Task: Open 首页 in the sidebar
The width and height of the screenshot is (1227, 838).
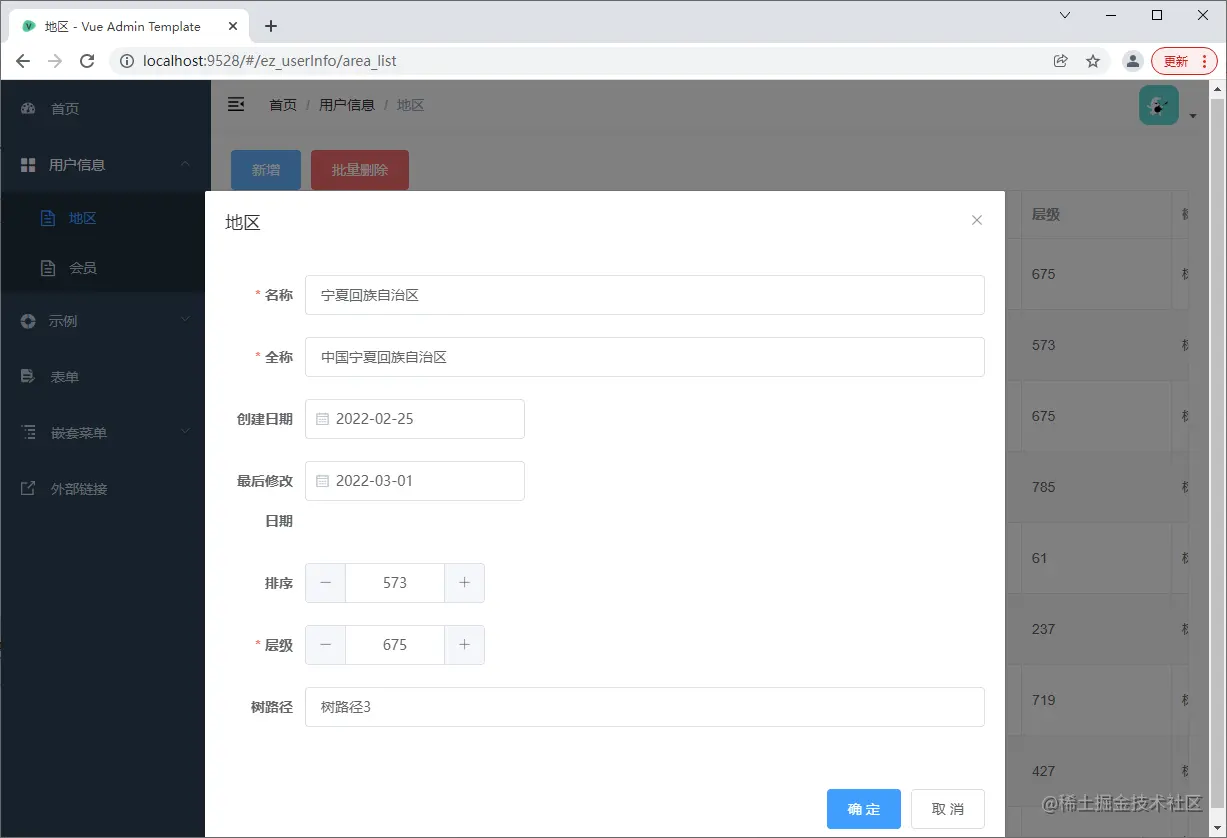Action: tap(105, 108)
